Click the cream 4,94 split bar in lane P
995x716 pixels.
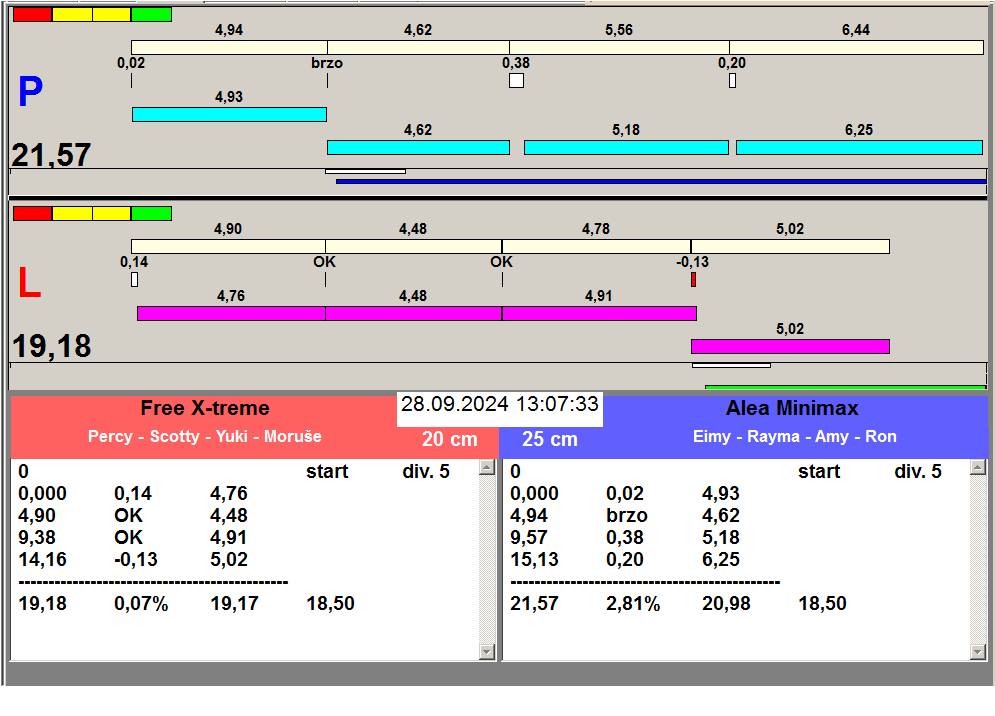click(229, 47)
